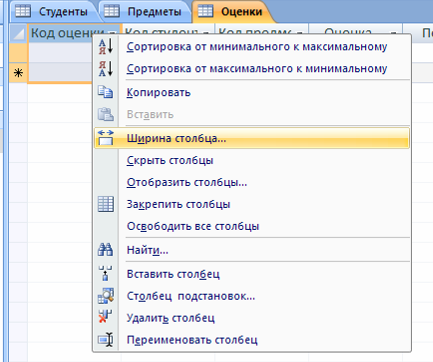The height and width of the screenshot is (362, 433).
Task: Click the lookup column icon
Action: pos(106,296)
